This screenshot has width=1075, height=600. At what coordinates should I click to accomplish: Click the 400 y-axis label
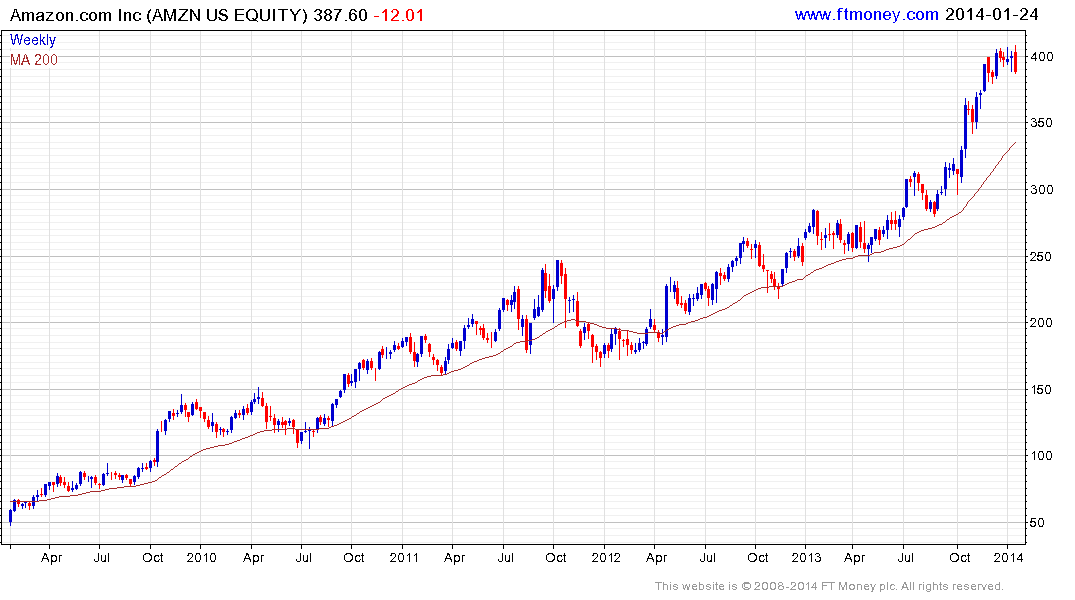point(1041,57)
